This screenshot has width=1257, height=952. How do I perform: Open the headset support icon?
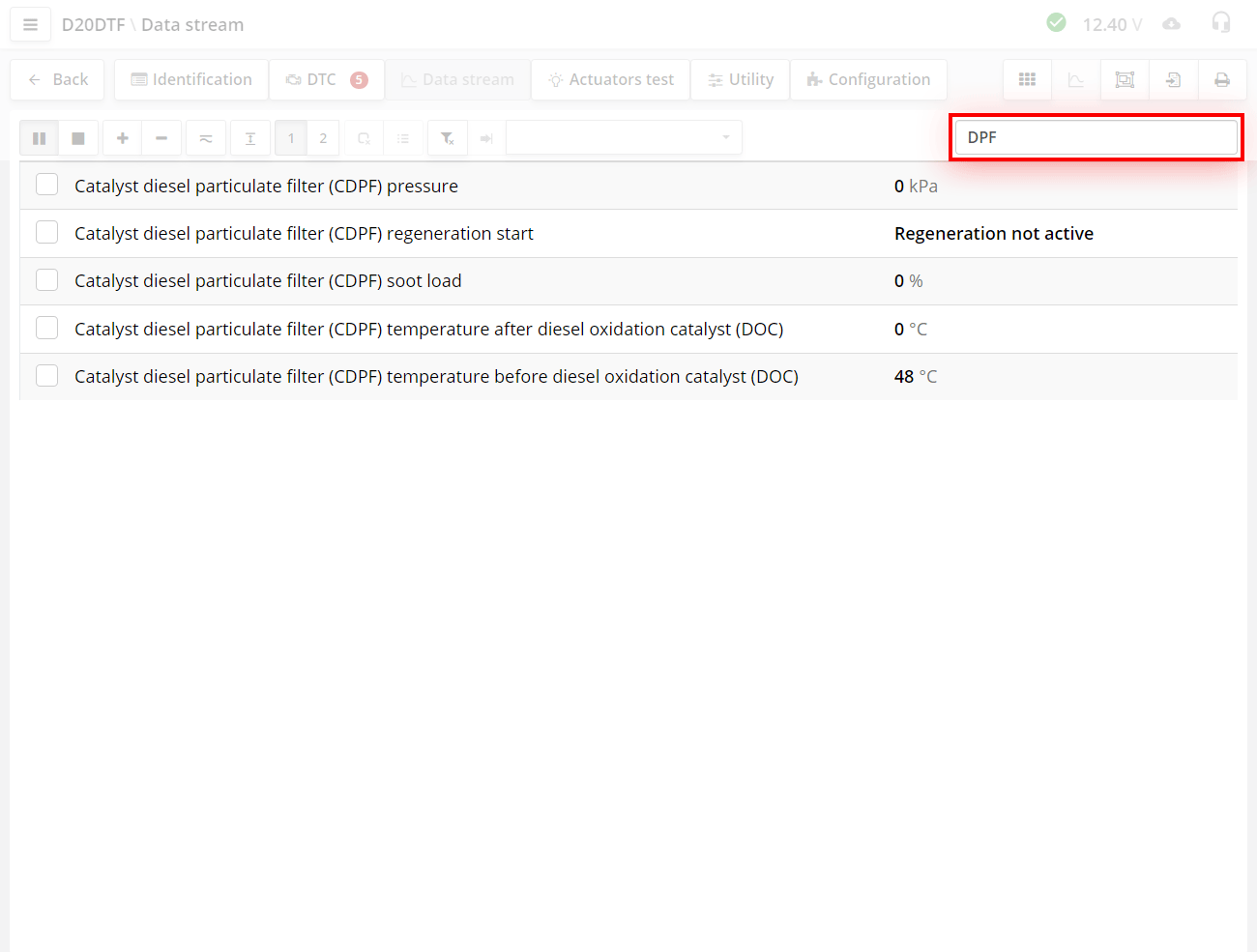(x=1221, y=23)
